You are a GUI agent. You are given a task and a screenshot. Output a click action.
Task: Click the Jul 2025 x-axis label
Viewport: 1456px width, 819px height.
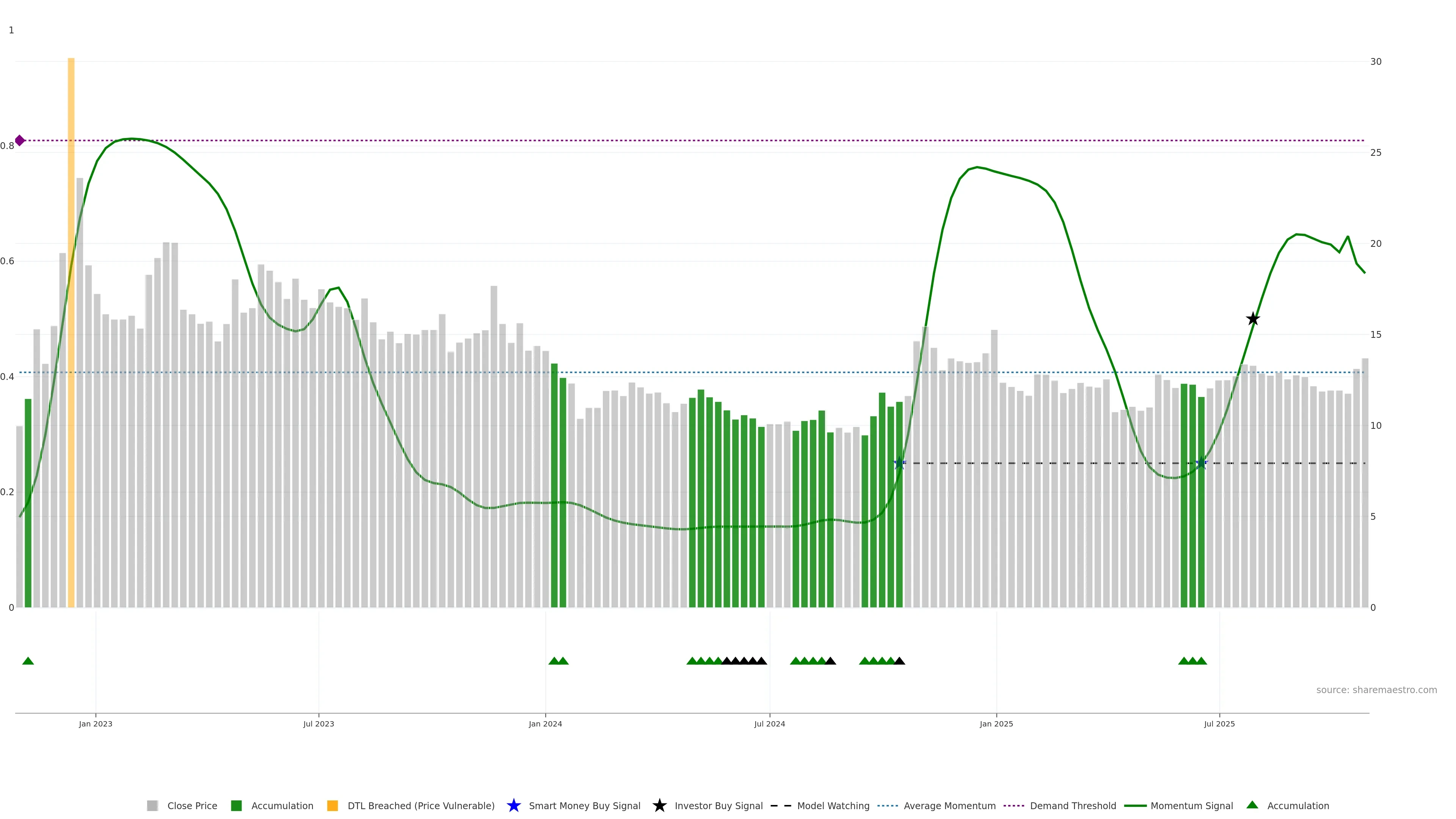[1219, 723]
